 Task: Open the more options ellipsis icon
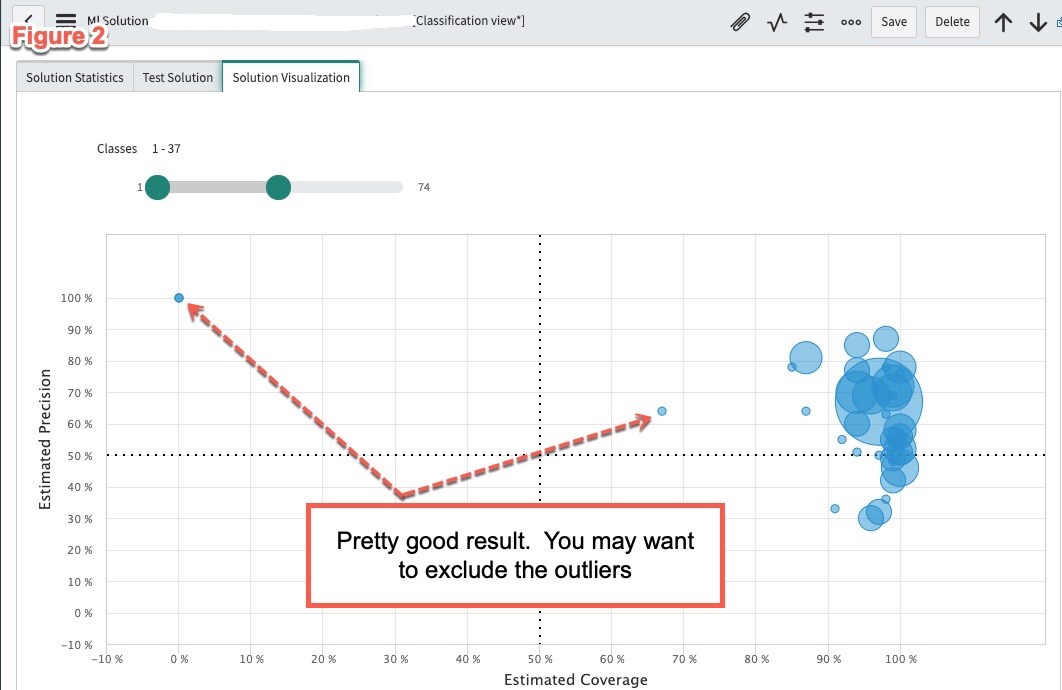[x=850, y=21]
